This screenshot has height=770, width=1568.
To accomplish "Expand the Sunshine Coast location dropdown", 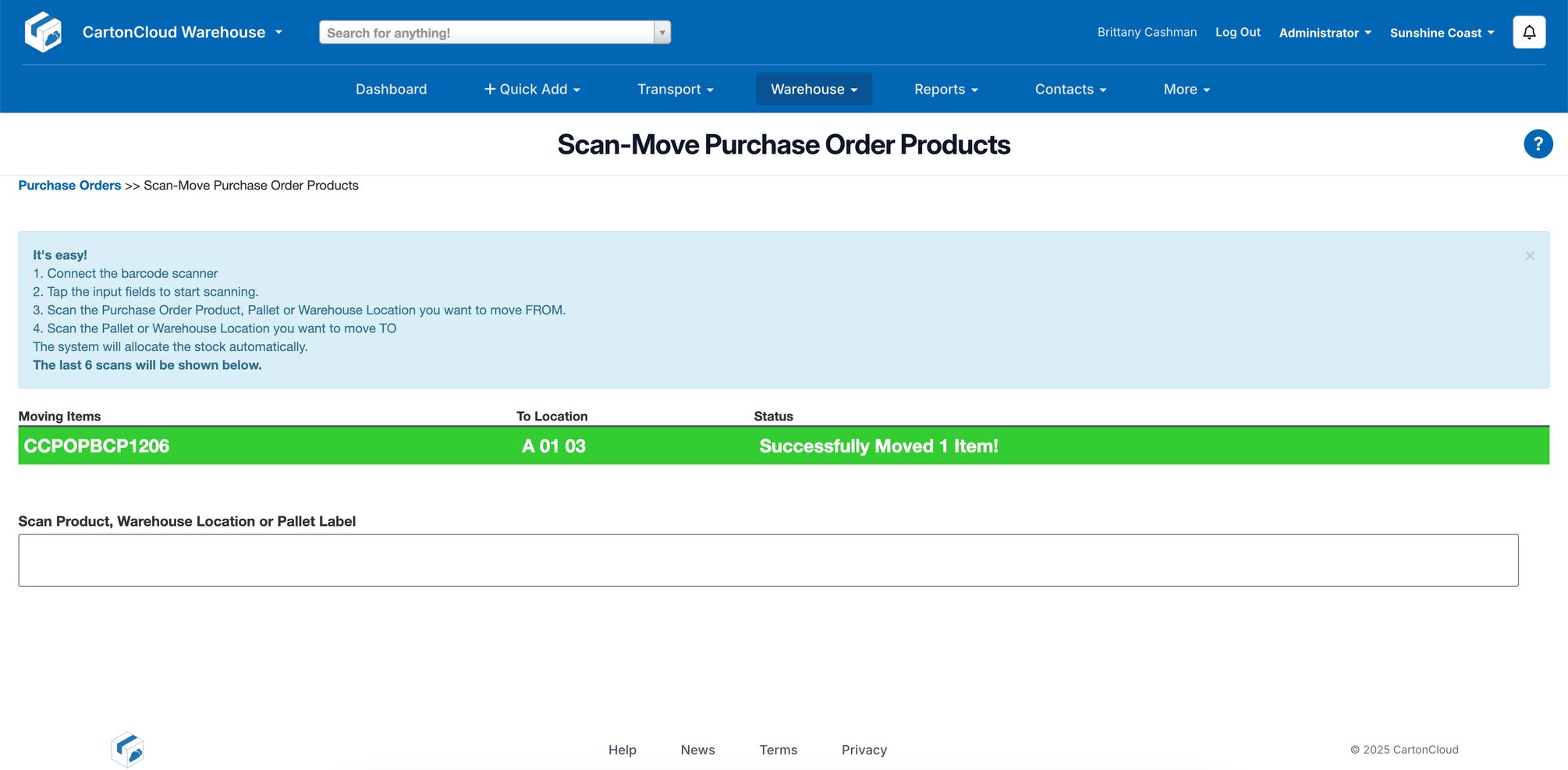I will [1442, 33].
